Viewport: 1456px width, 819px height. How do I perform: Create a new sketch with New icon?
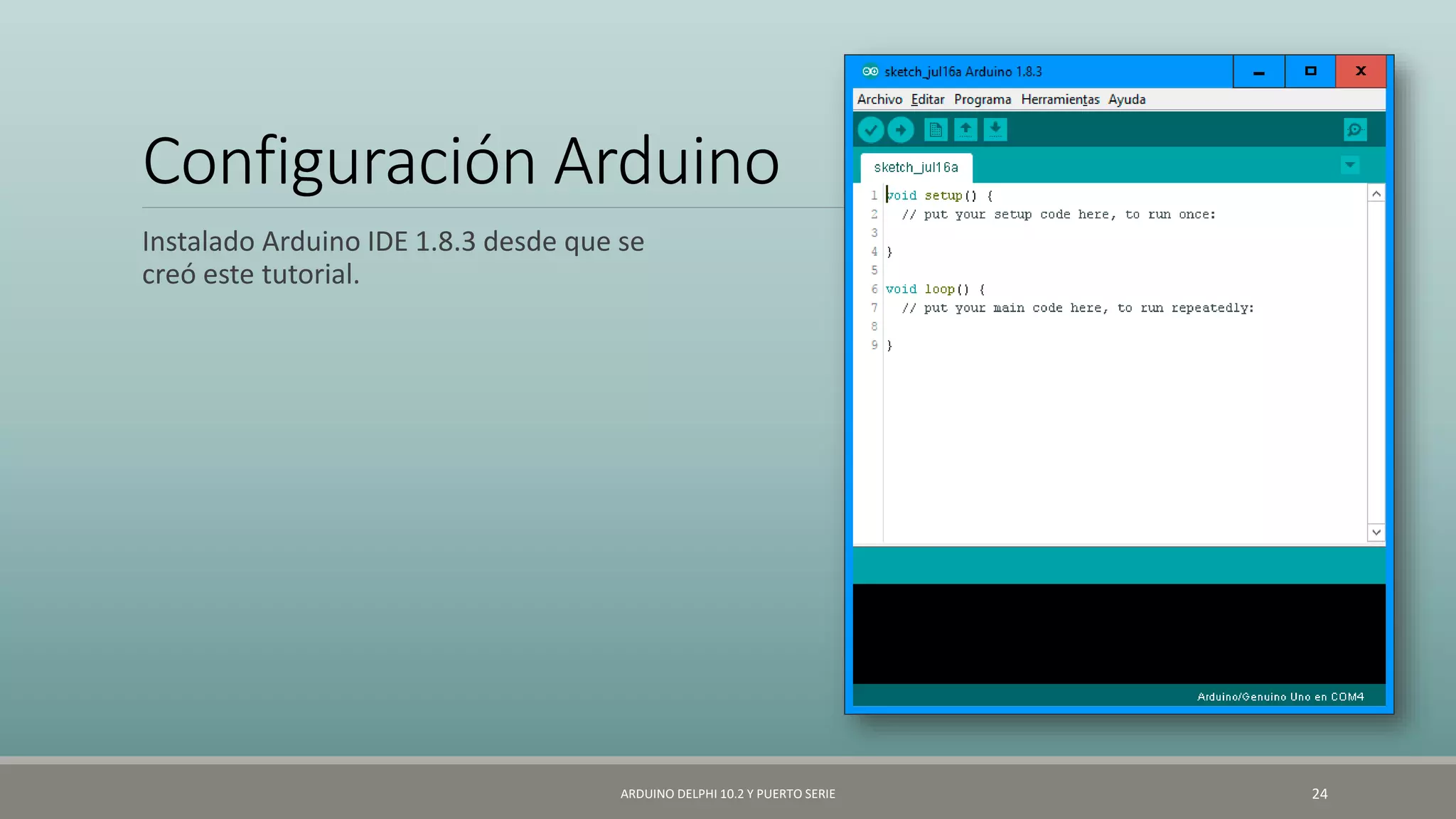click(x=936, y=129)
